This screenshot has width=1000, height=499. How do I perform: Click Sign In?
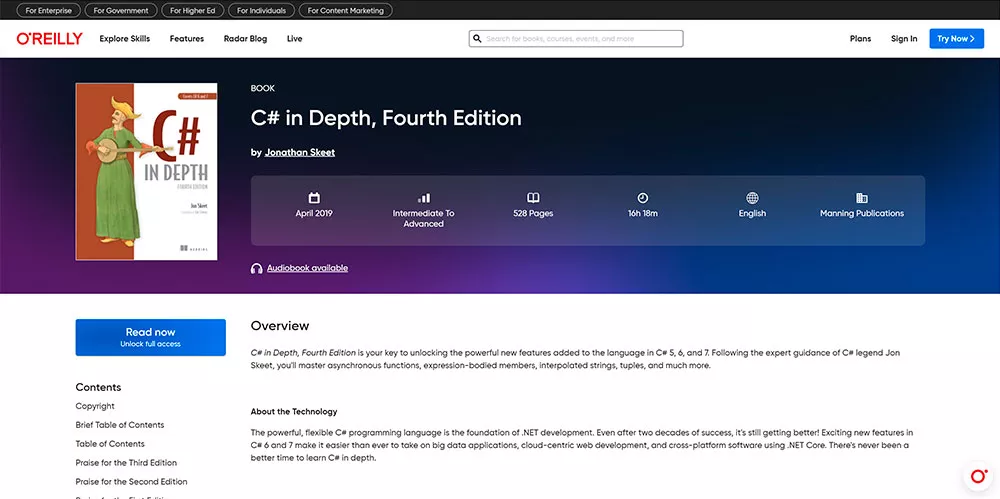click(904, 39)
